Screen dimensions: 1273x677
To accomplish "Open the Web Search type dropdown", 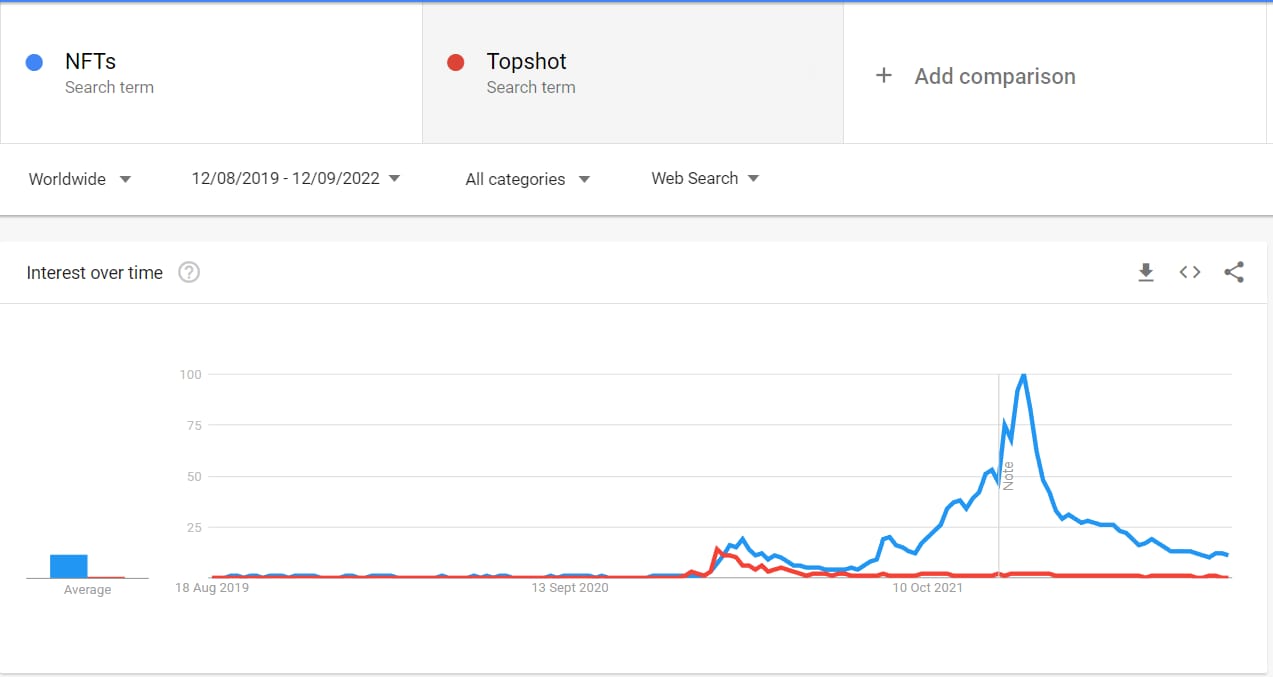I will [x=705, y=178].
